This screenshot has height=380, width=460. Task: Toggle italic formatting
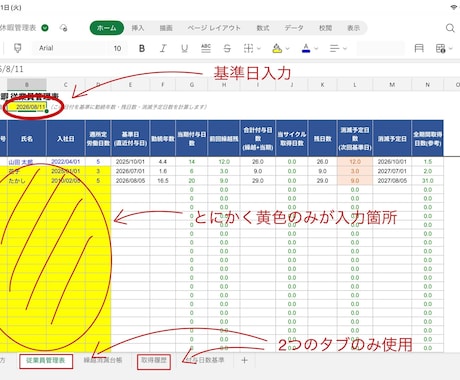(x=163, y=49)
